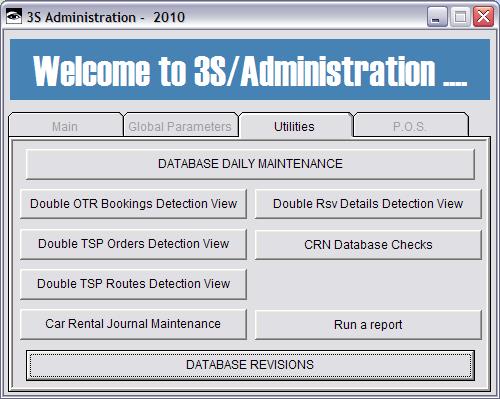The height and width of the screenshot is (399, 500).
Task: Close the 3S Administration window
Action: click(x=483, y=17)
